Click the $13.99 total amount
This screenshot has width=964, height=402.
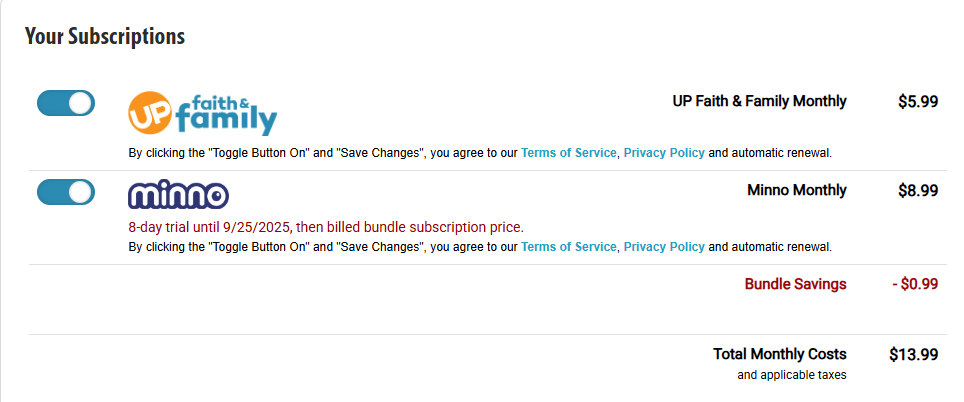point(913,354)
